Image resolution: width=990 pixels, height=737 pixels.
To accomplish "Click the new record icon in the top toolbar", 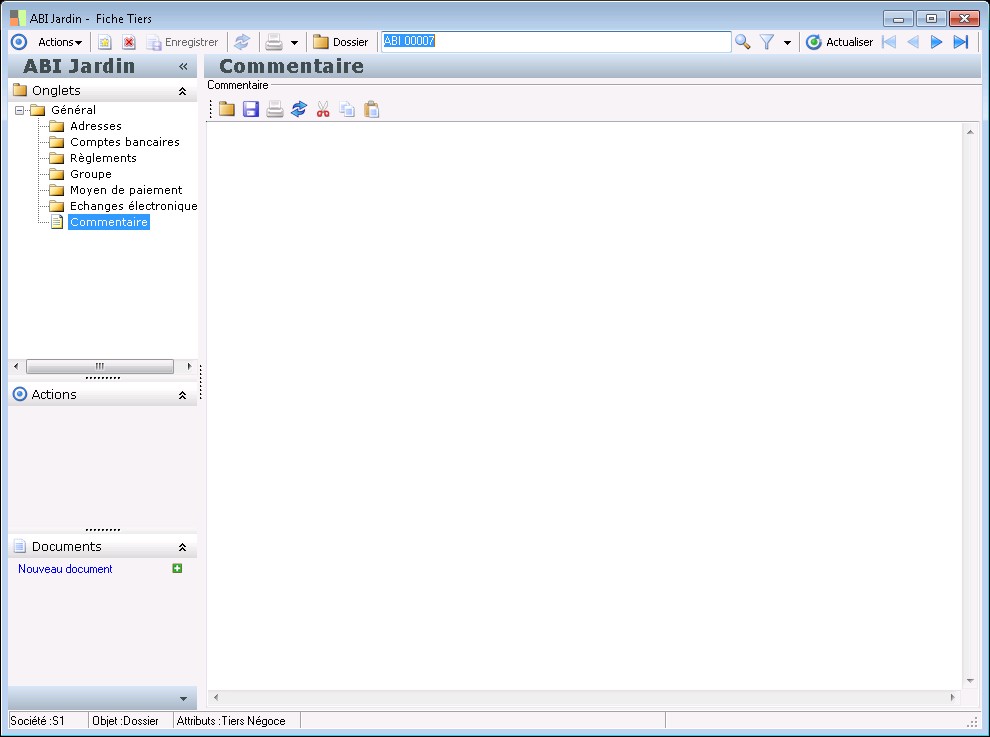I will [105, 42].
